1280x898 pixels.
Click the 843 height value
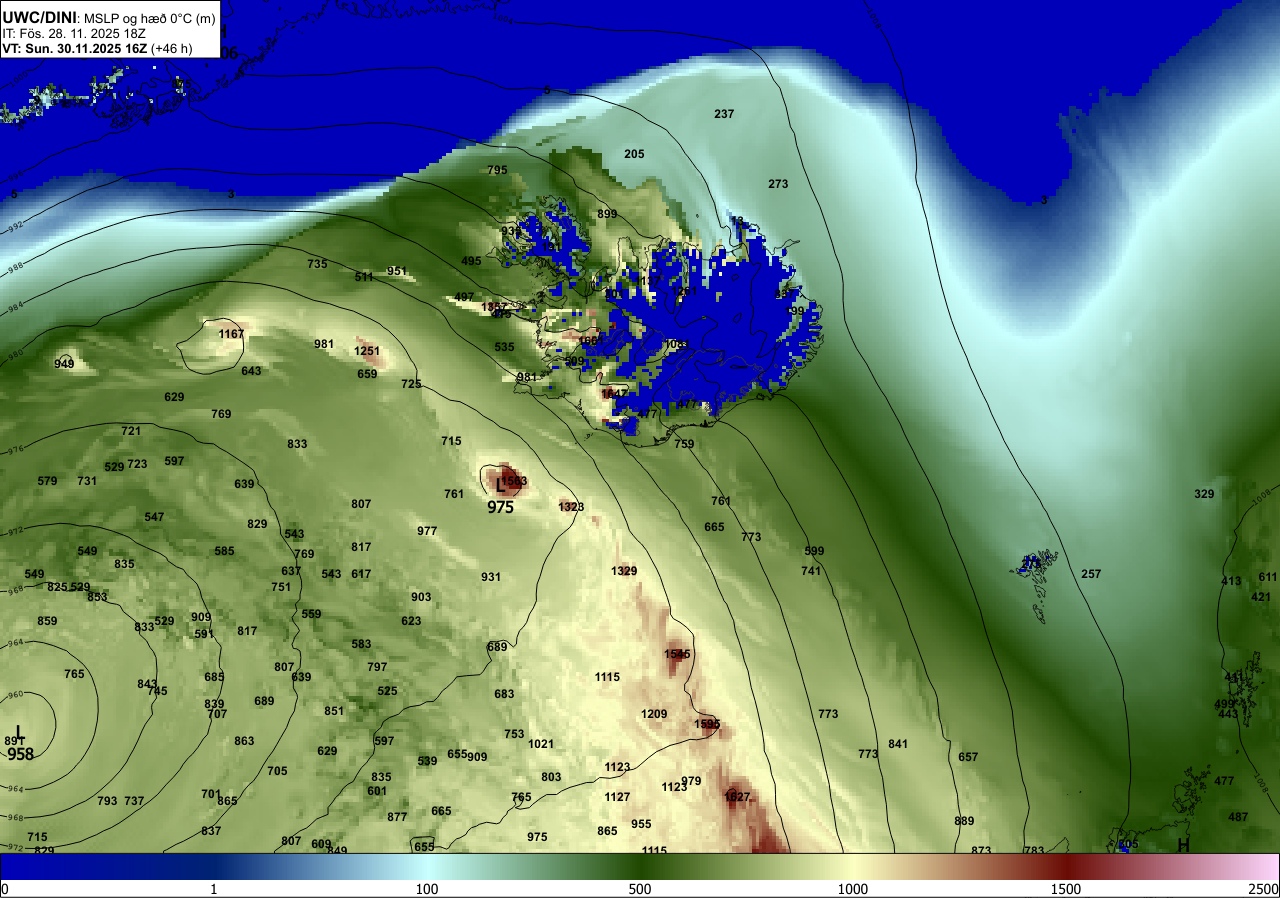pos(147,684)
